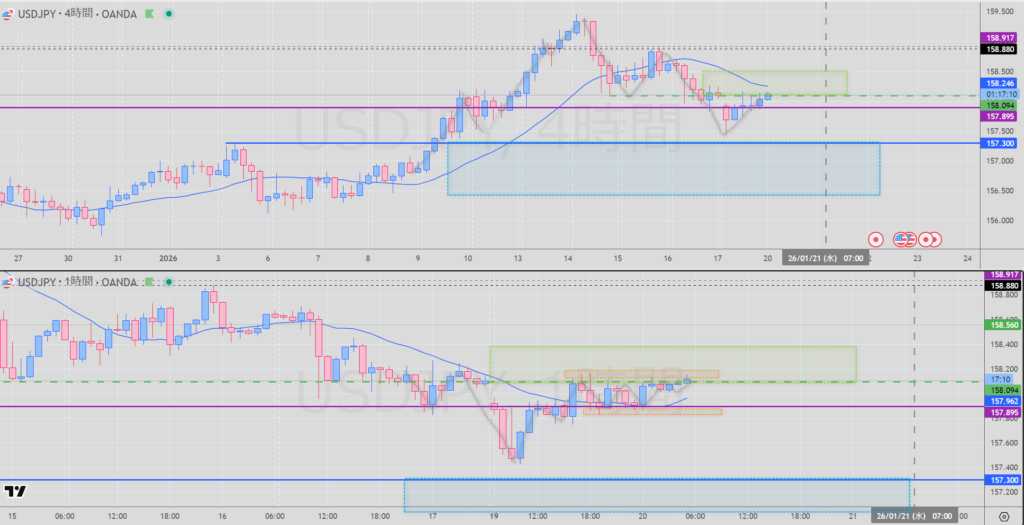Image resolution: width=1024 pixels, height=525 pixels.
Task: Click the Japan economic event marker on upper chart
Action: click(876, 239)
